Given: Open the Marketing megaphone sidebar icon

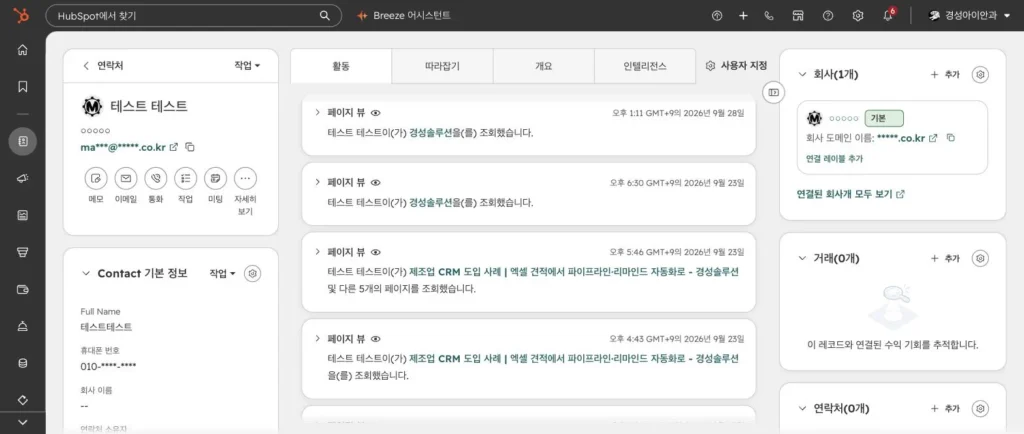Looking at the screenshot, I should coord(23,178).
